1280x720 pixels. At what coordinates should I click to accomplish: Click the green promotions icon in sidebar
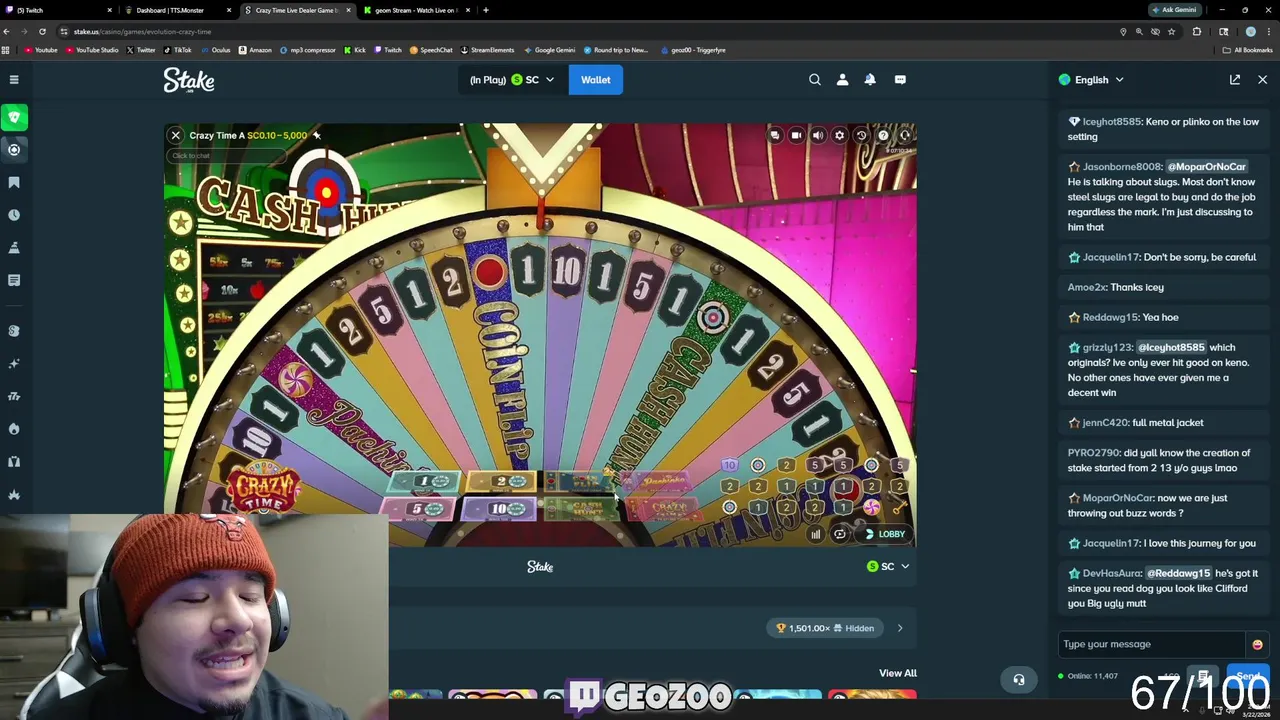14,117
